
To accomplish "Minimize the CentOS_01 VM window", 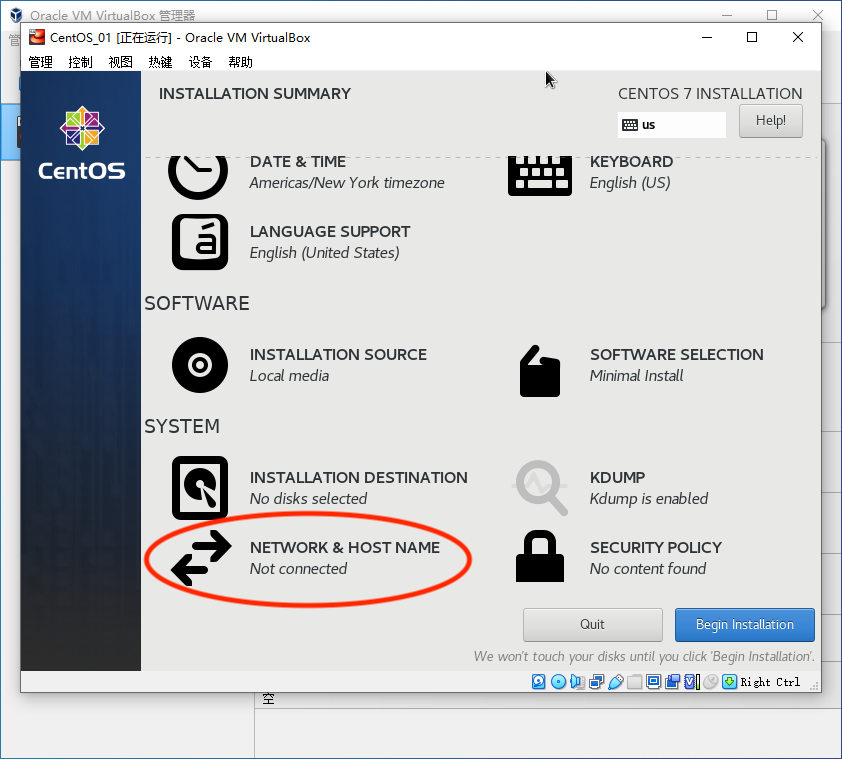I will pos(707,37).
